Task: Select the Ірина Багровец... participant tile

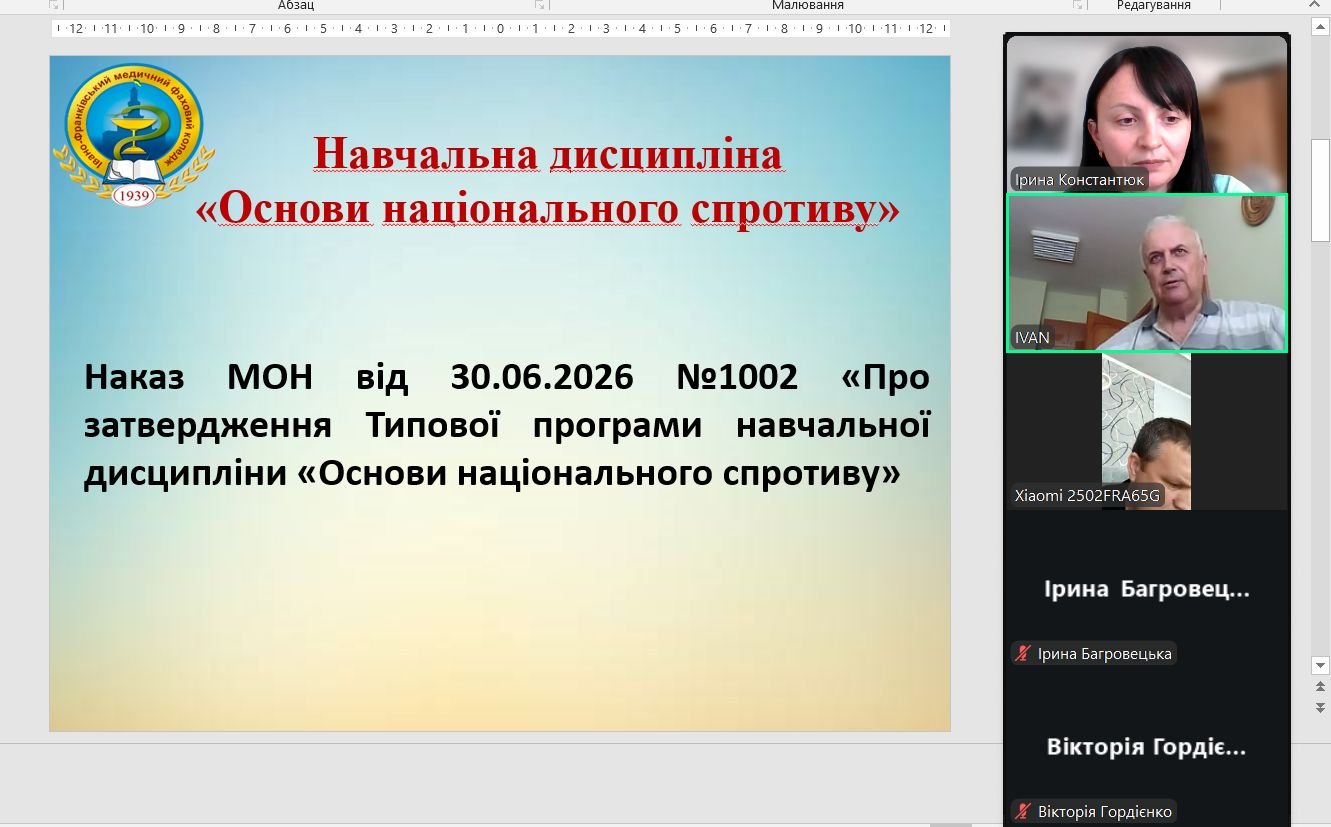Action: (1147, 590)
